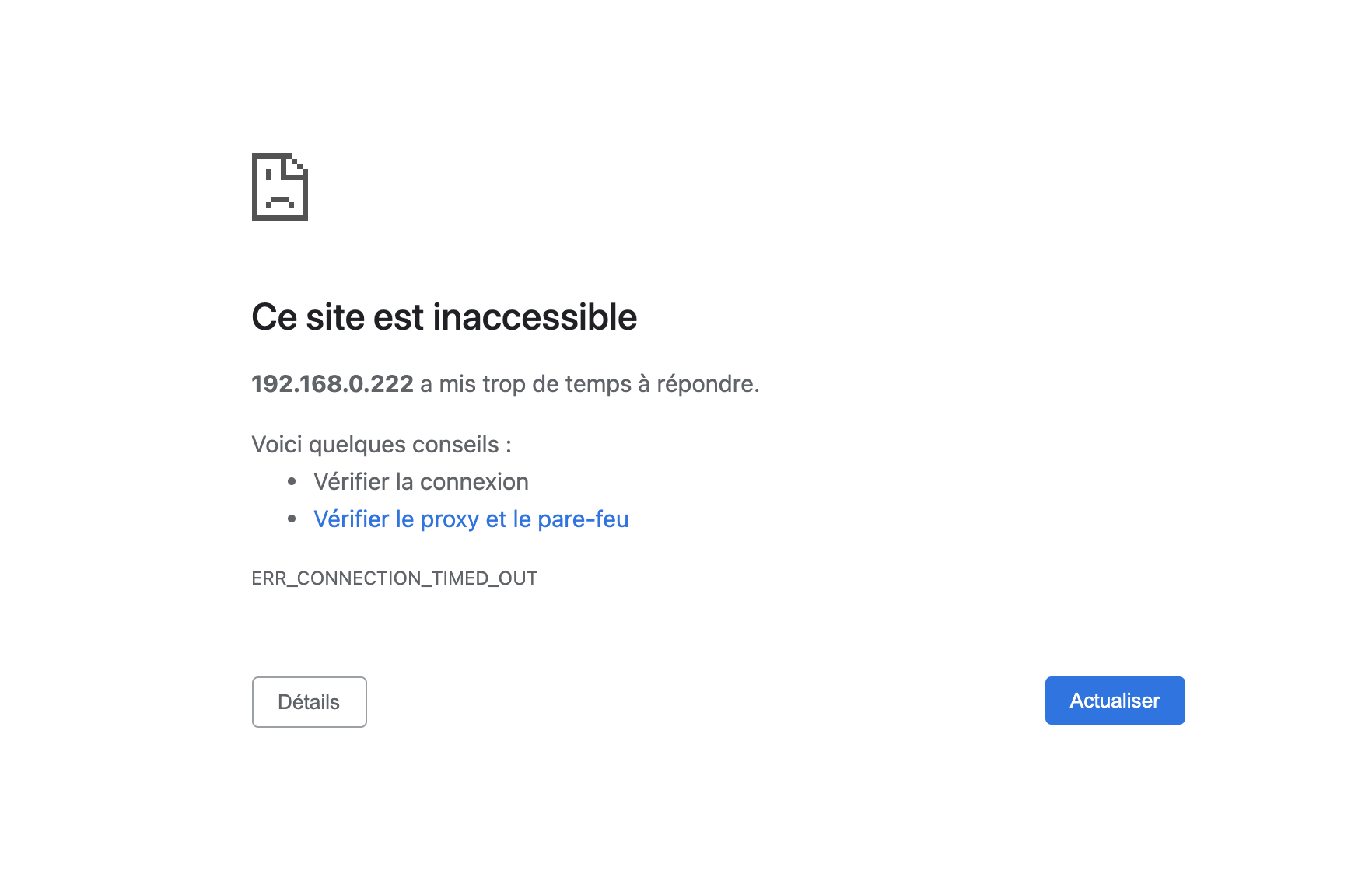
Task: Click the bold IP address 192.168.0.222
Action: click(x=332, y=384)
